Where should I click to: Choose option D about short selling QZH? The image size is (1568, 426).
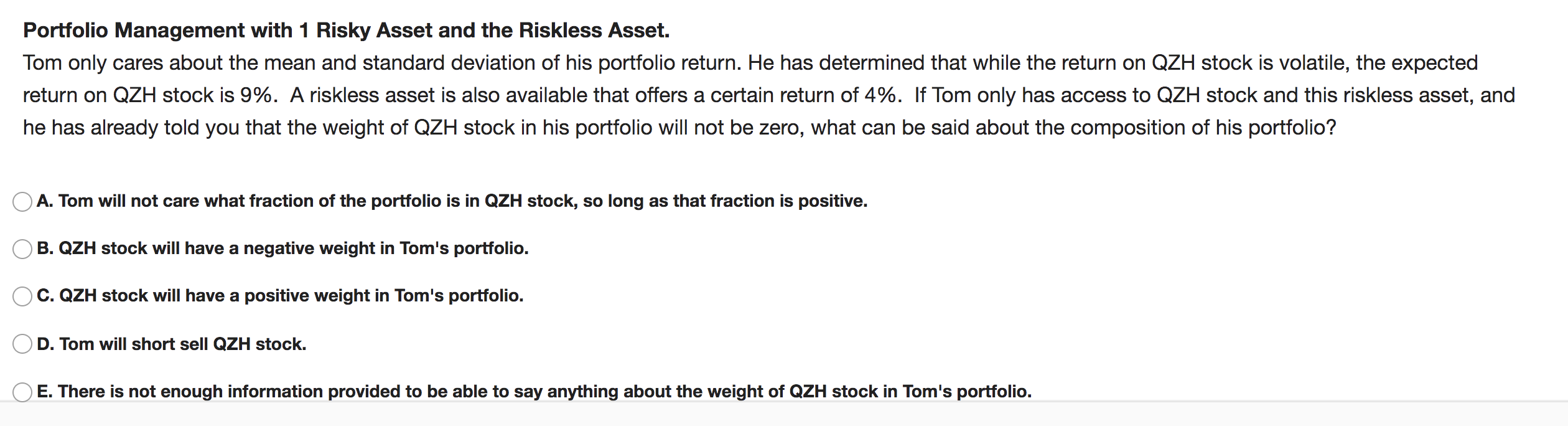click(x=22, y=343)
